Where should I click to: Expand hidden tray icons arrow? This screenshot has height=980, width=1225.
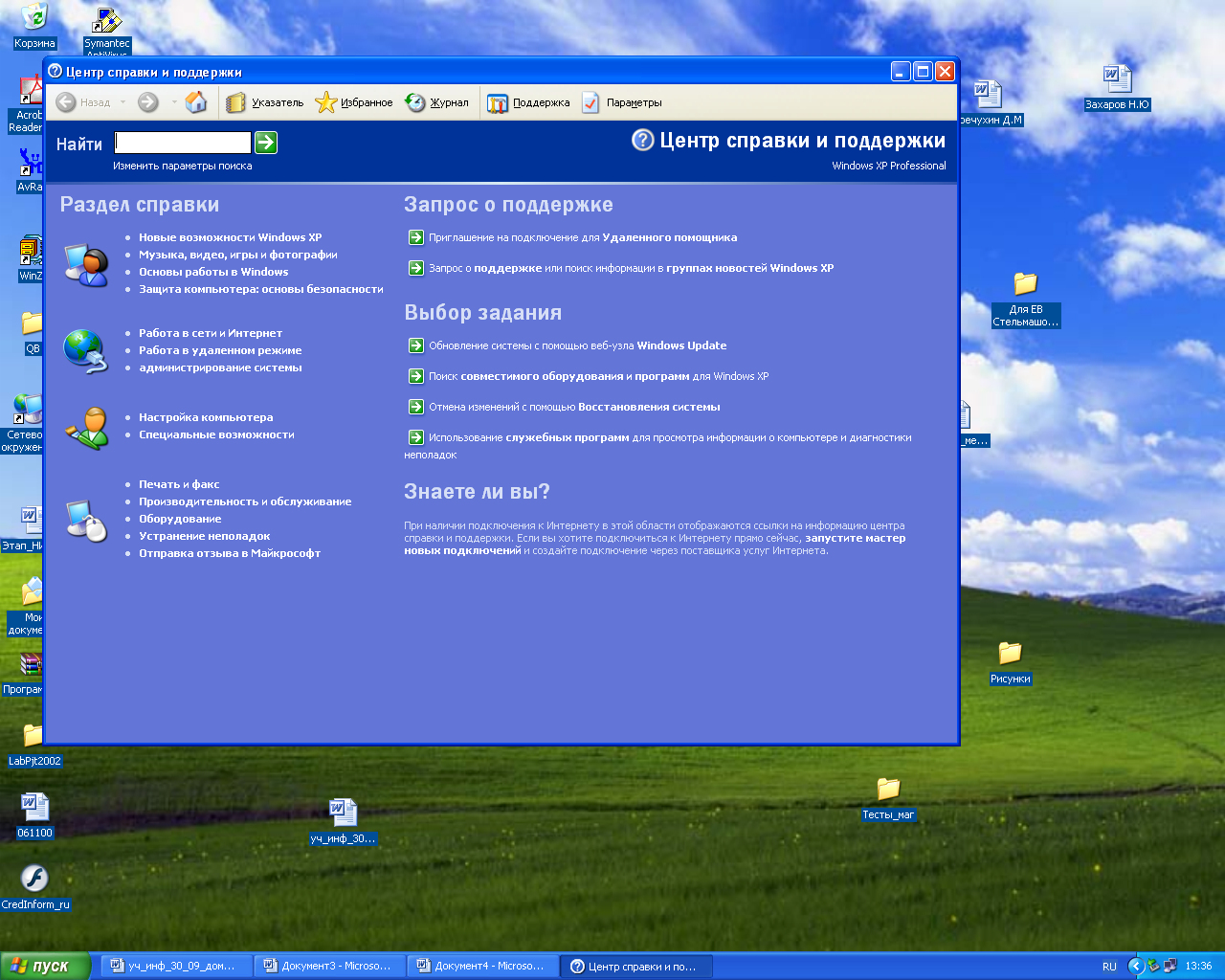pyautogui.click(x=1136, y=967)
